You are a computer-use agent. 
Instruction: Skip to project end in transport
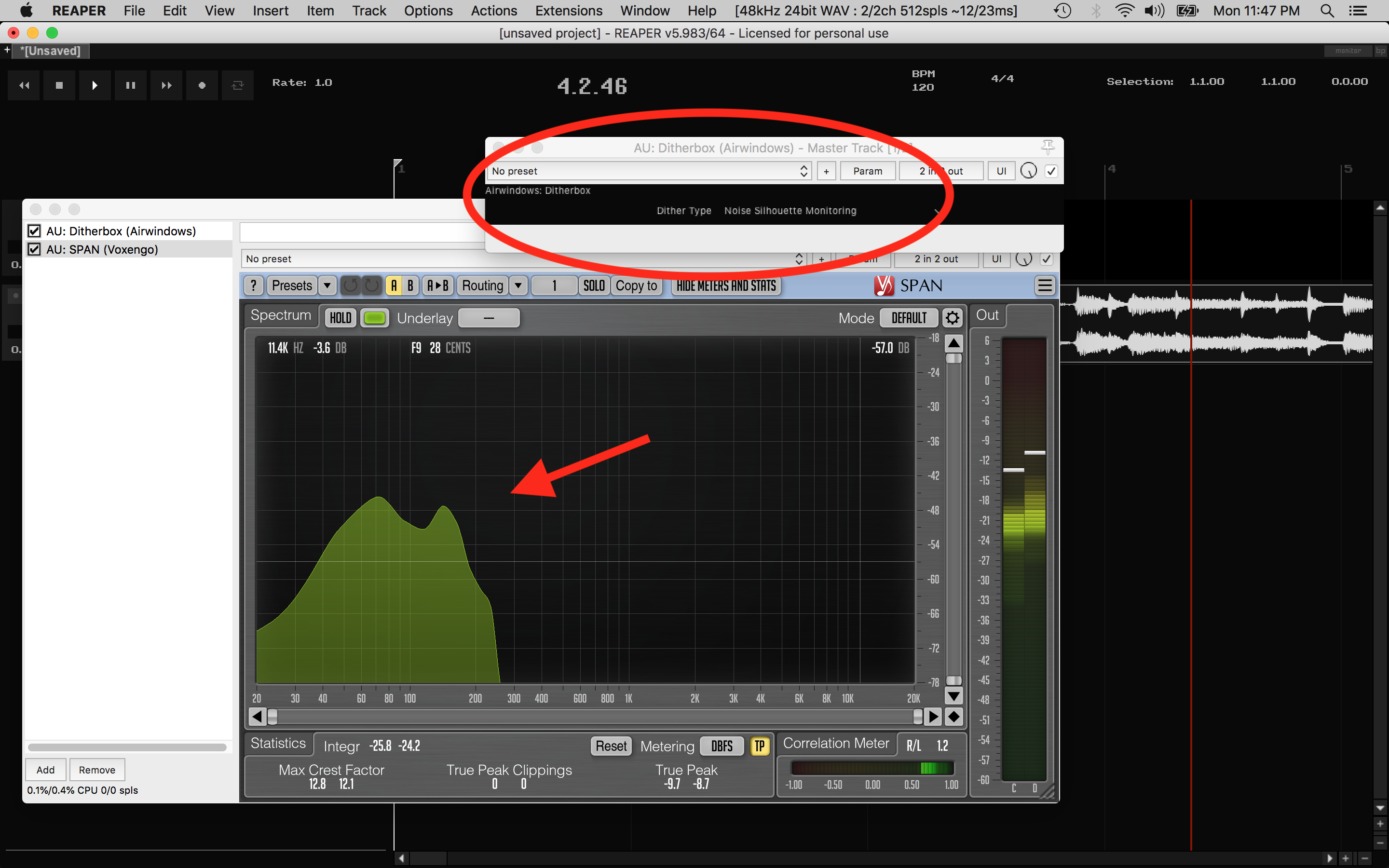pos(166,85)
